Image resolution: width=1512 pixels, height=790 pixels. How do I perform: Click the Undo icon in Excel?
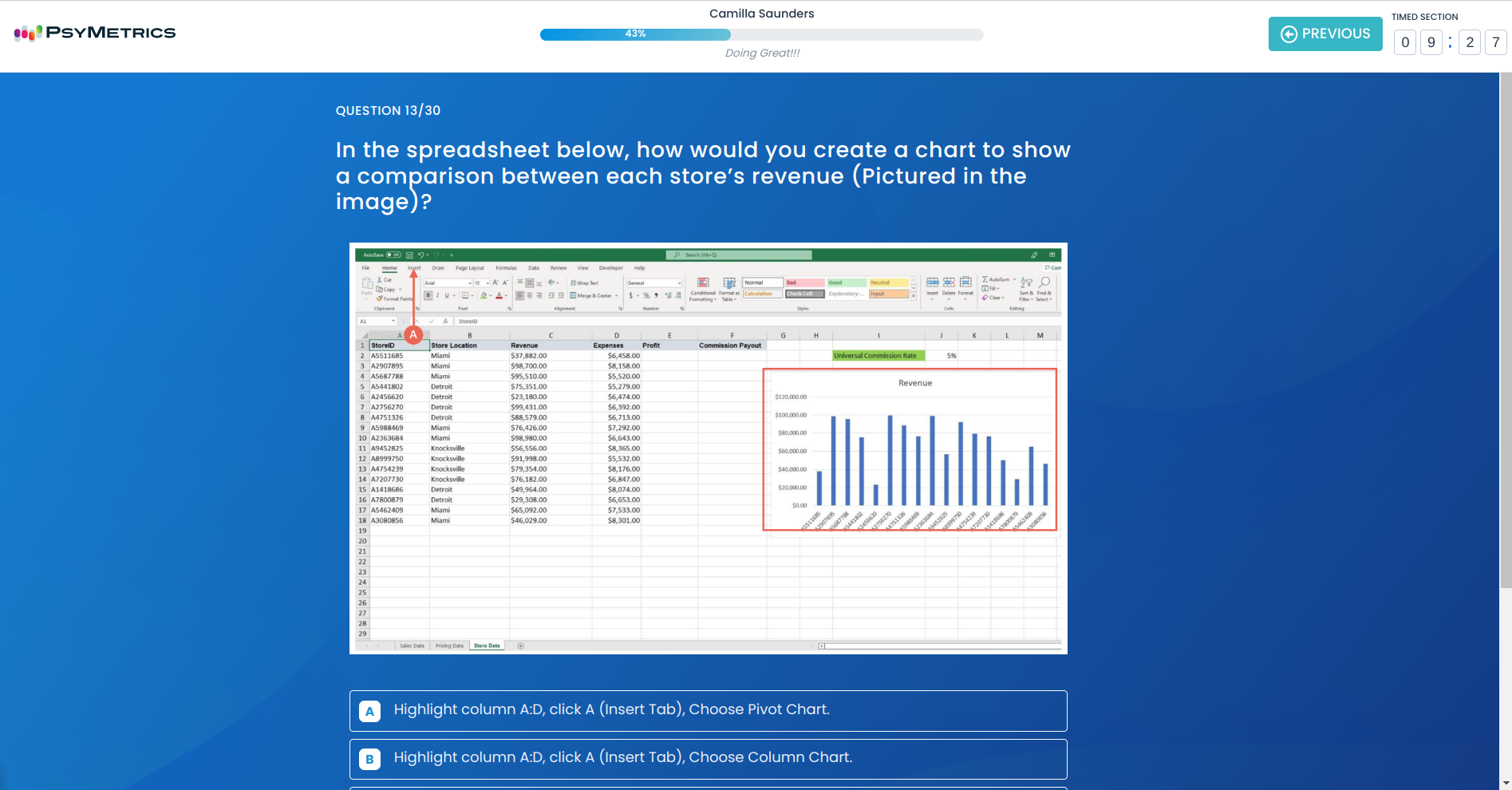pyautogui.click(x=420, y=255)
